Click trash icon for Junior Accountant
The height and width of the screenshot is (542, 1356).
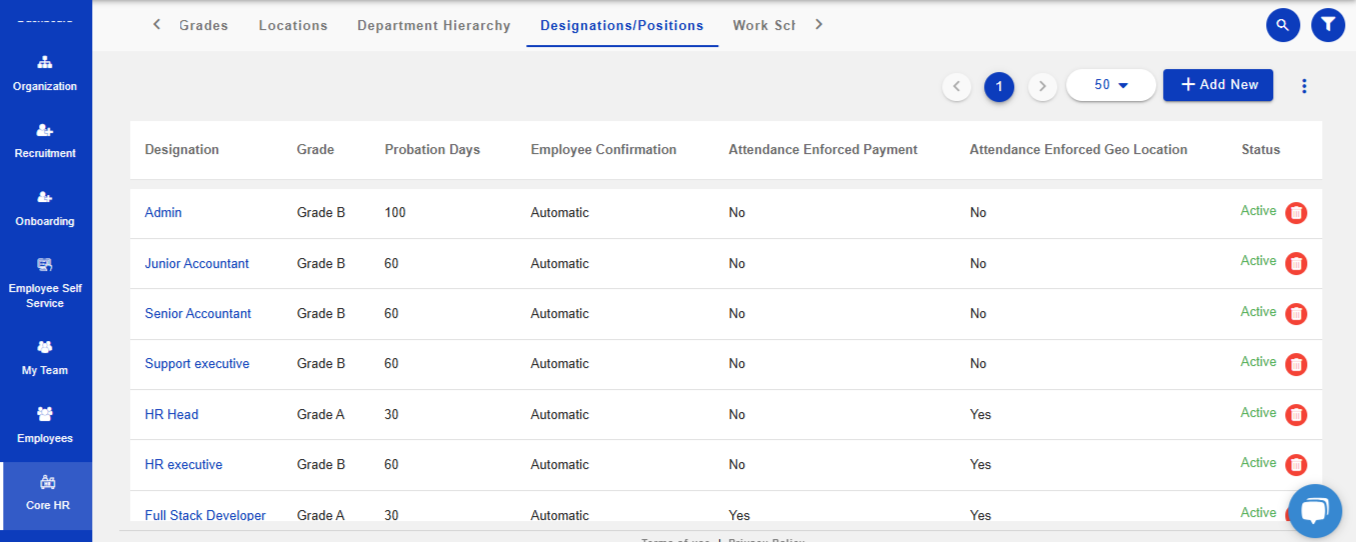pyautogui.click(x=1296, y=263)
